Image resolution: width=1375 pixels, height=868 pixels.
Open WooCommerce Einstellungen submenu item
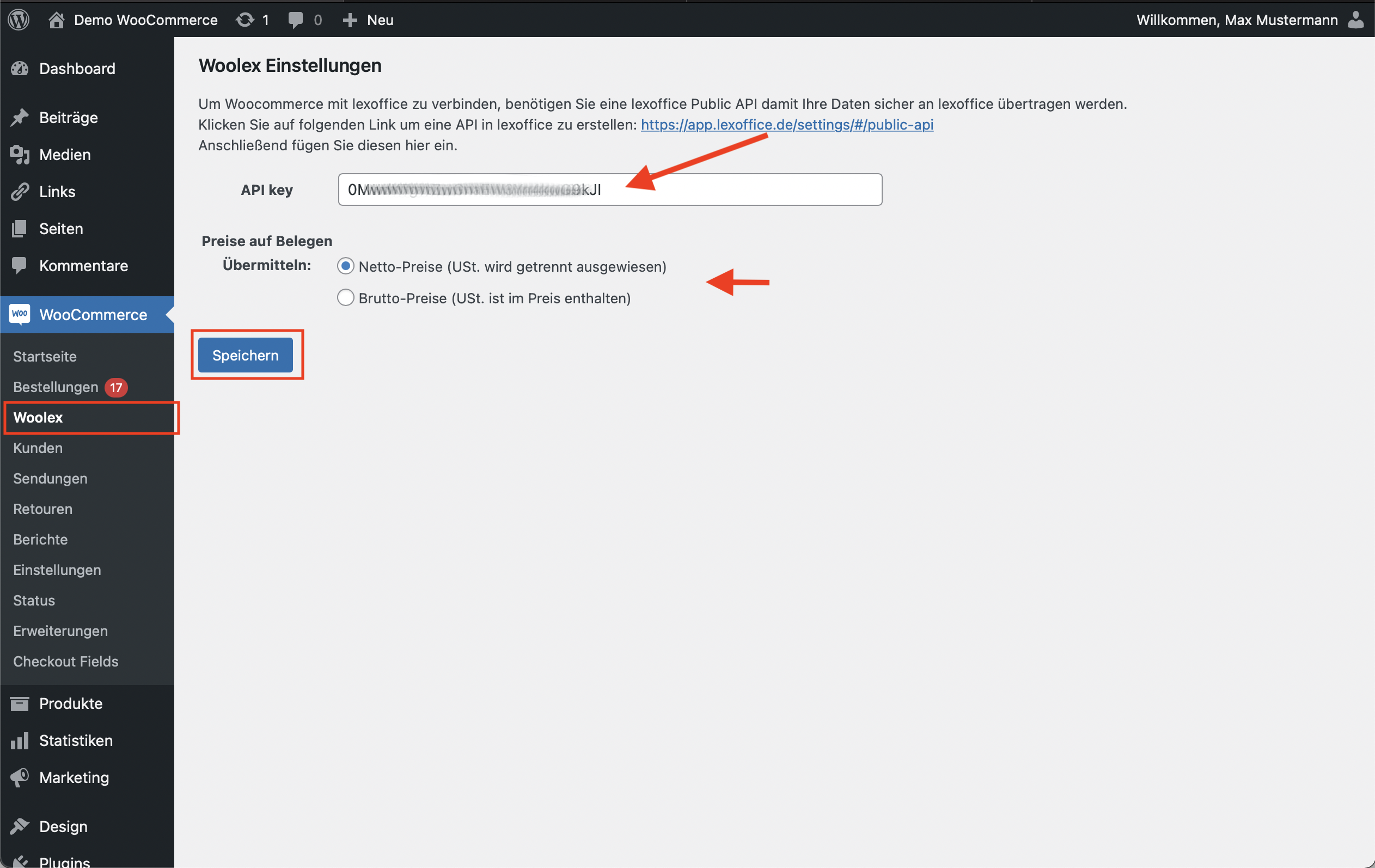pyautogui.click(x=57, y=570)
